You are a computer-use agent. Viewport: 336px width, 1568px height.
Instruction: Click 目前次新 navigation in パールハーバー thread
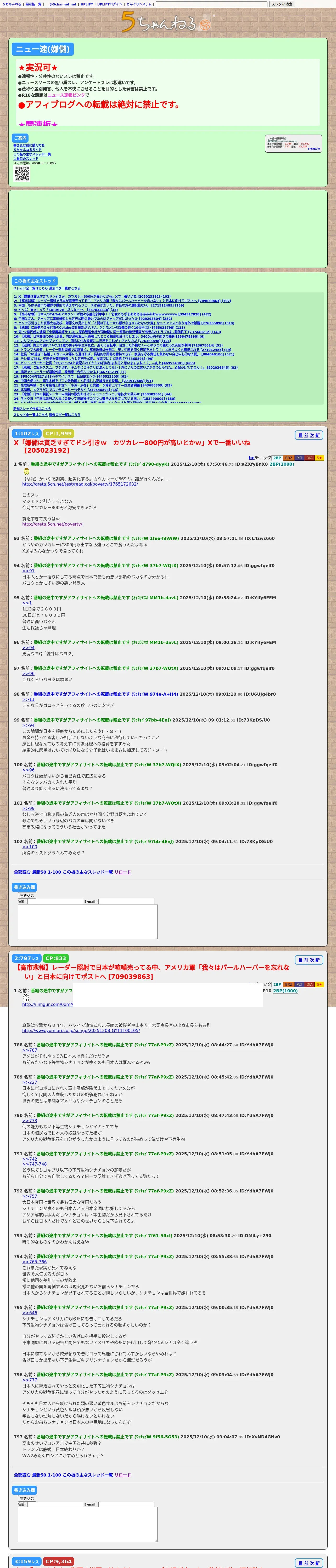309,960
